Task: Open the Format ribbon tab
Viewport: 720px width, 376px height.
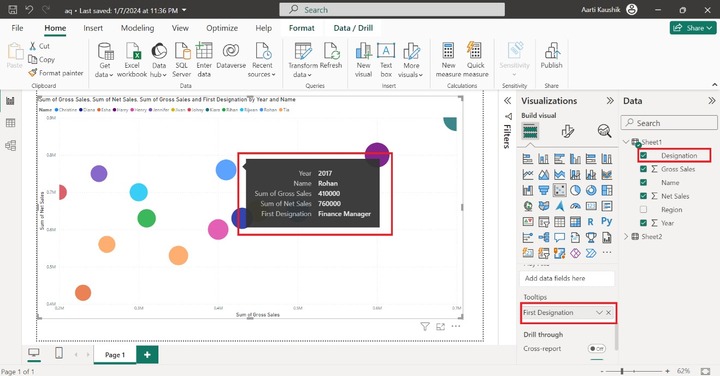Action: tap(302, 28)
